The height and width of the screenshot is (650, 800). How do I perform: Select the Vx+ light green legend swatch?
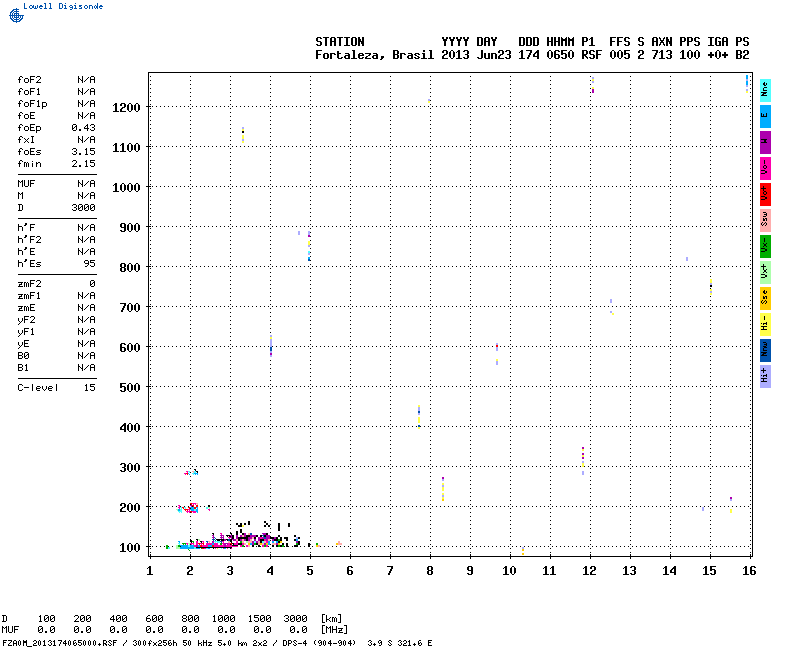(x=765, y=272)
